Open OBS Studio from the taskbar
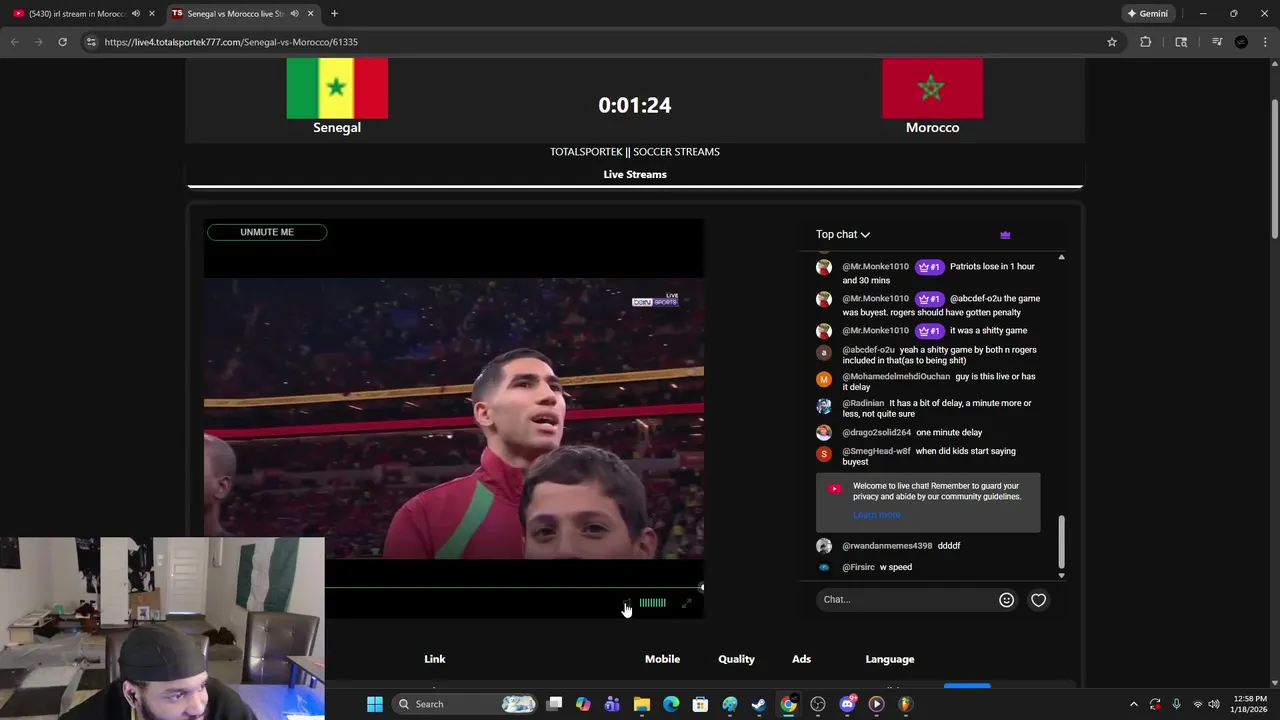This screenshot has width=1280, height=720. point(818,704)
